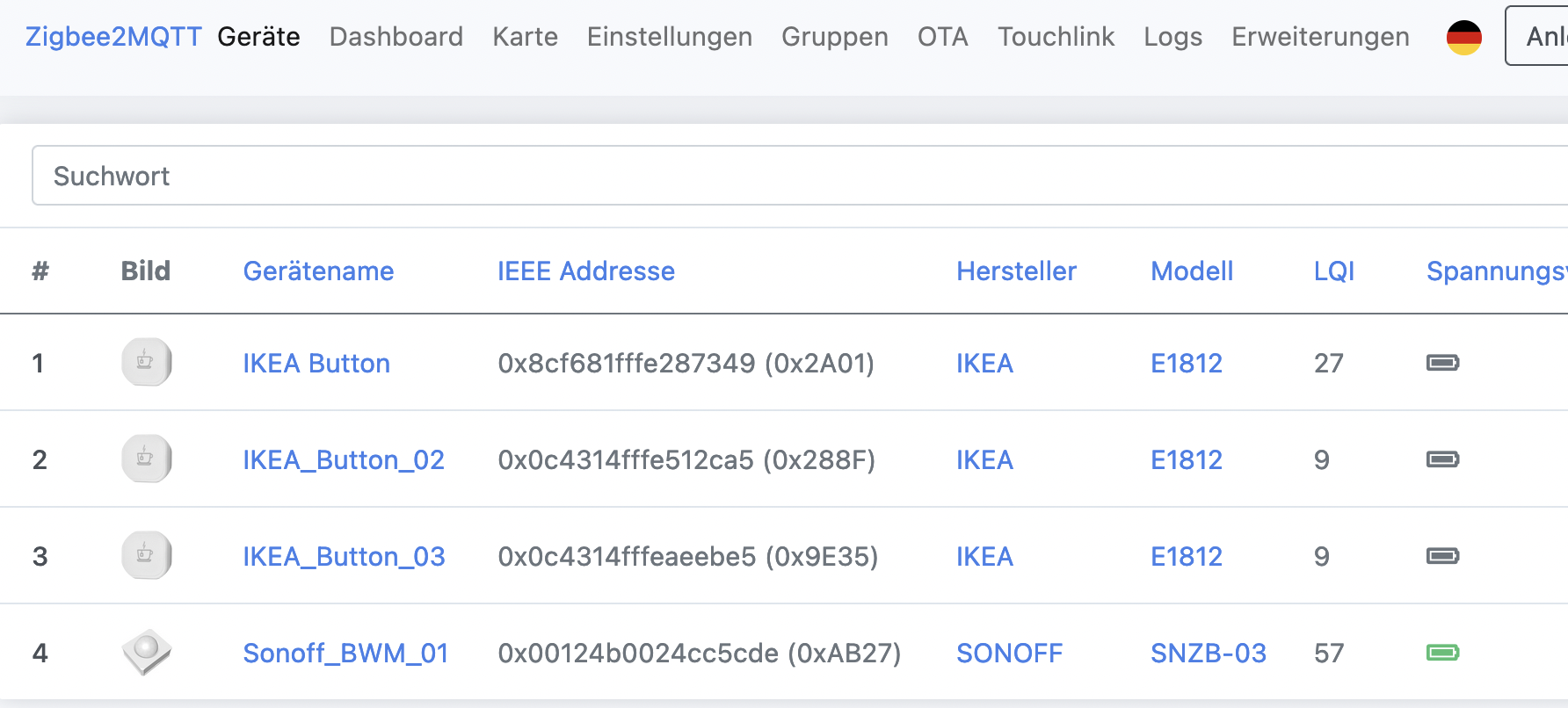Open Einstellungen in the navigation bar

tap(669, 37)
